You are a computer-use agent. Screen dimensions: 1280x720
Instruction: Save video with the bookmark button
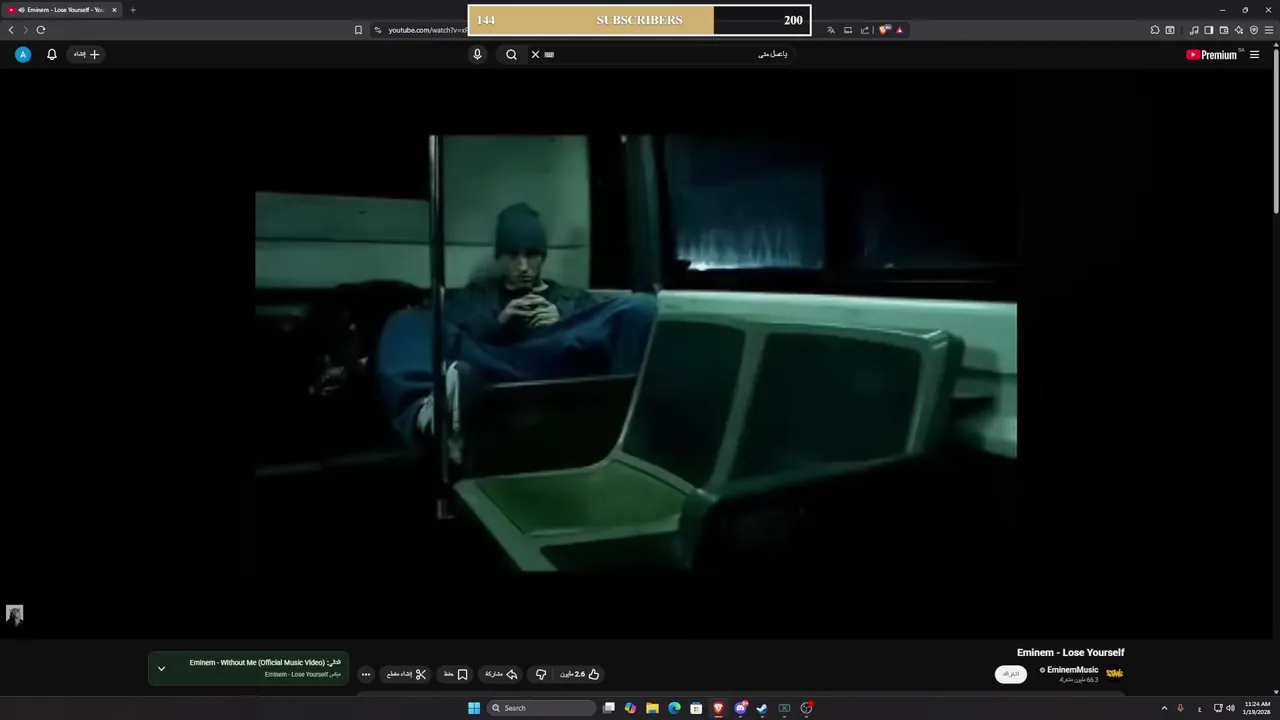456,674
